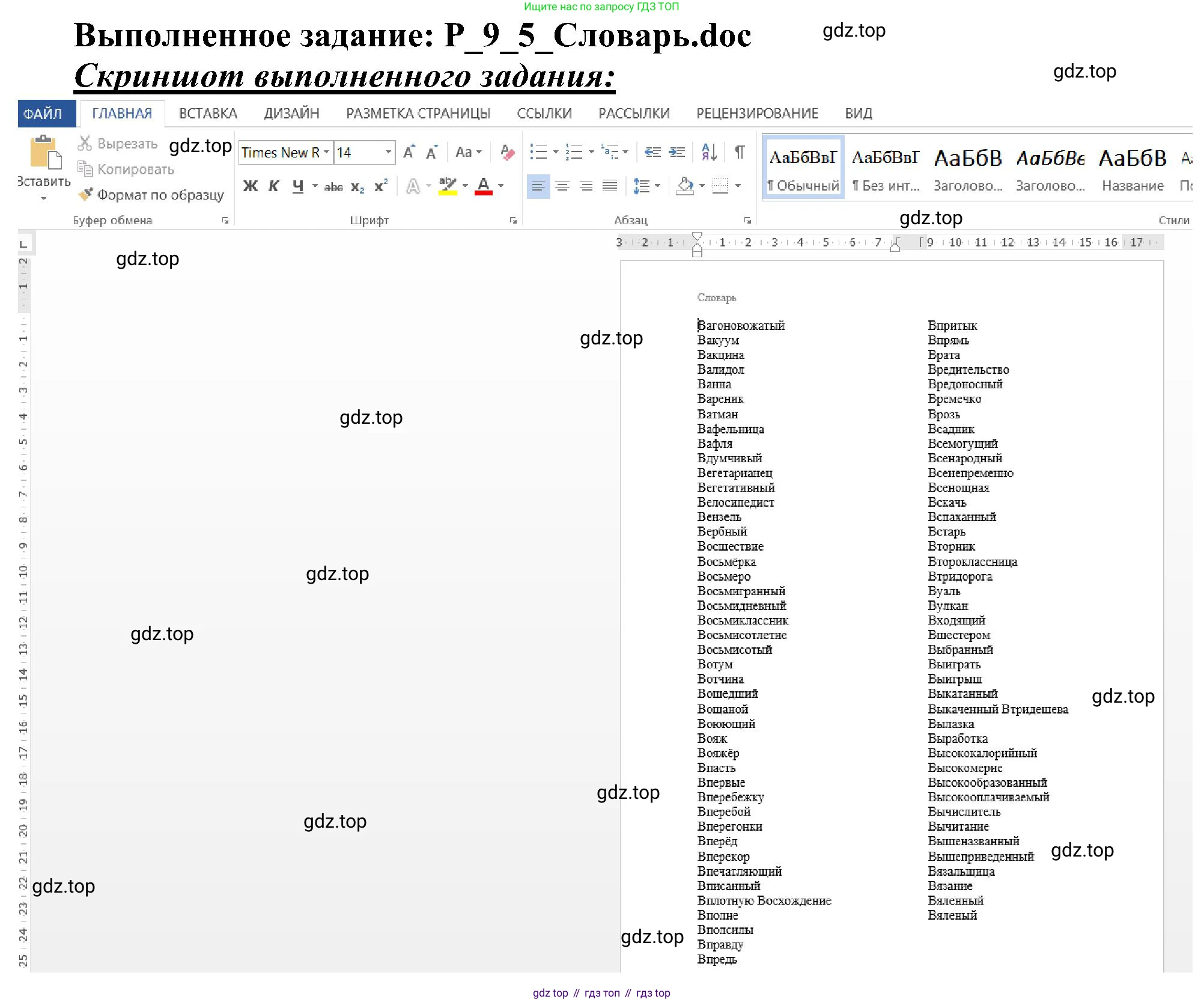1204x1002 pixels.
Task: Apply the italic Заголово... heading 2 style
Action: [x=1050, y=168]
